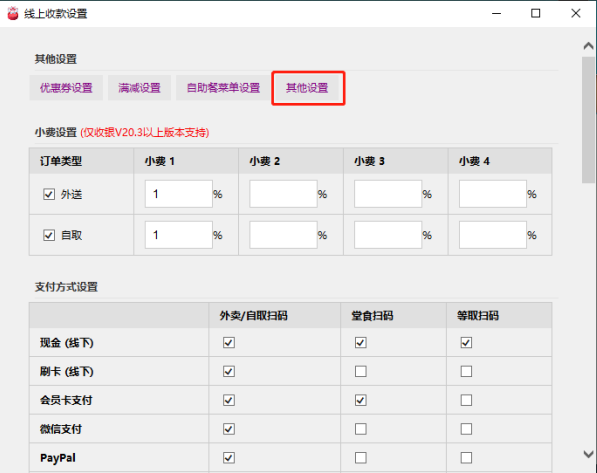
Task: Enable 微信支付 for 等取扫码
Action: click(466, 429)
